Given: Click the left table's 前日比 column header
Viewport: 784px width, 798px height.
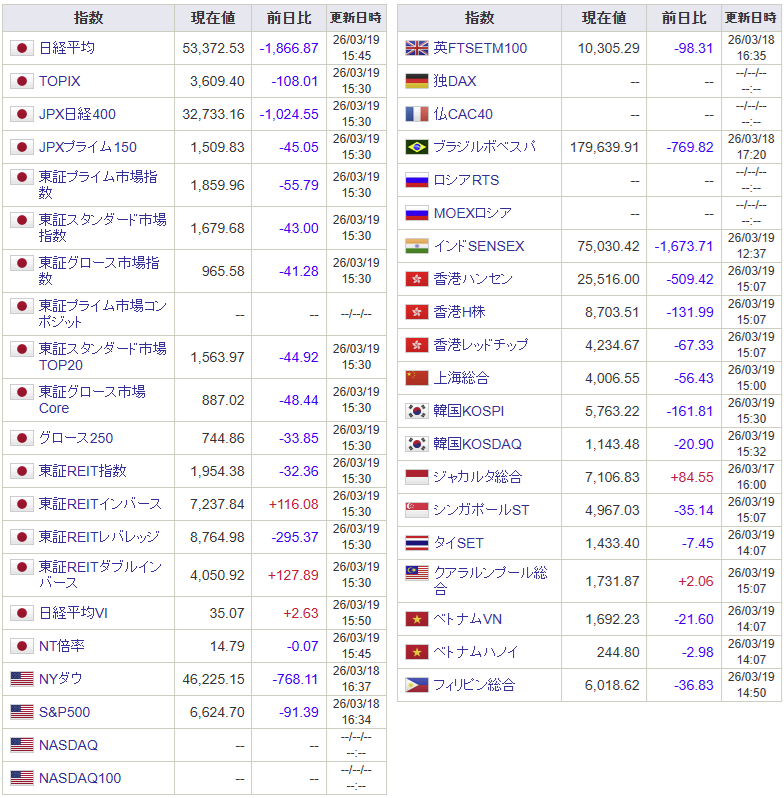Looking at the screenshot, I should tap(289, 18).
